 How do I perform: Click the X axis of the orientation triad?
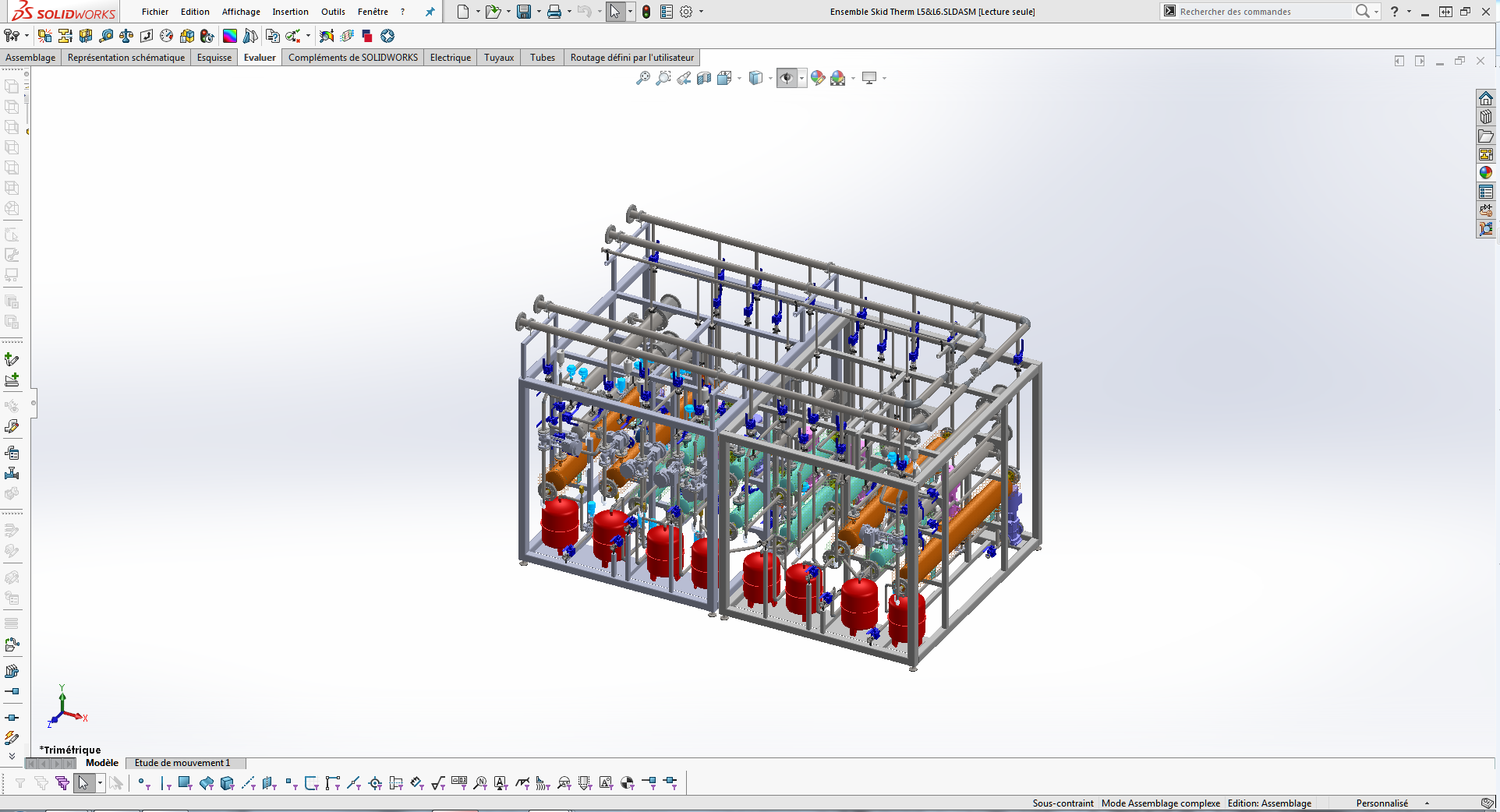point(76,715)
